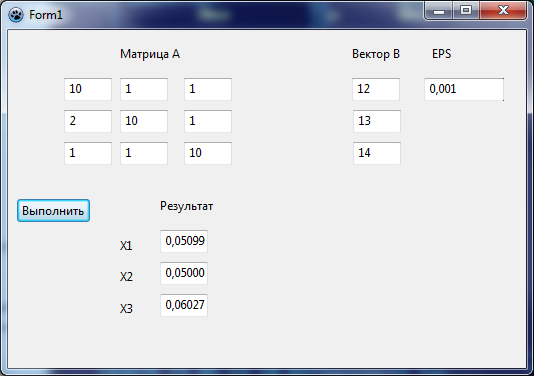The image size is (534, 376).
Task: Edit the EPS field showing 0,001
Action: [x=464, y=89]
